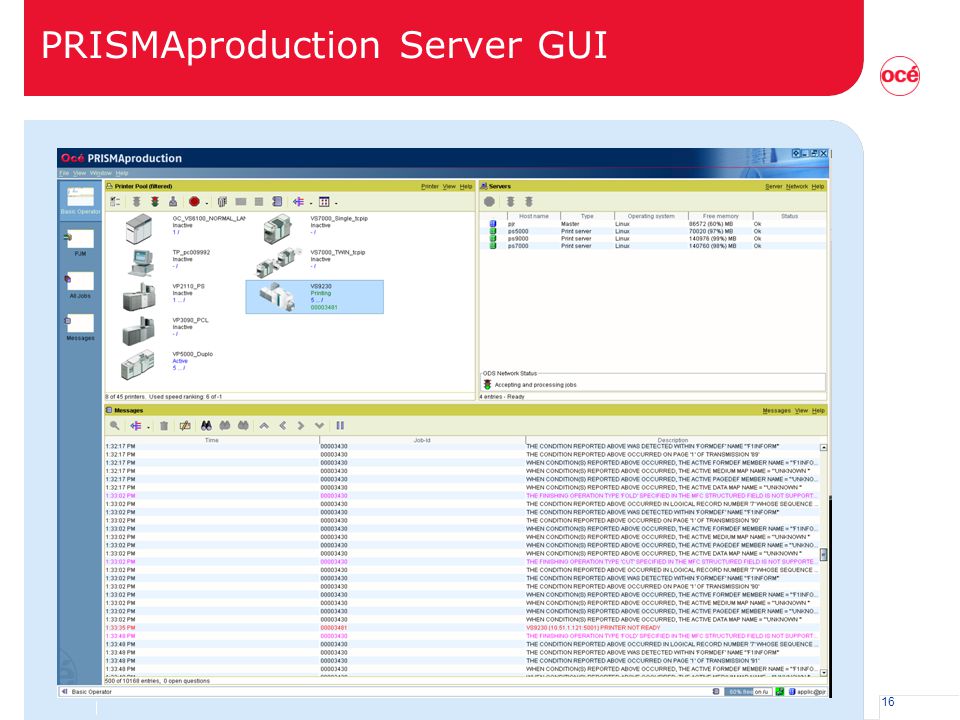The width and height of the screenshot is (960, 720).
Task: Sort servers by Status column
Action: click(789, 216)
